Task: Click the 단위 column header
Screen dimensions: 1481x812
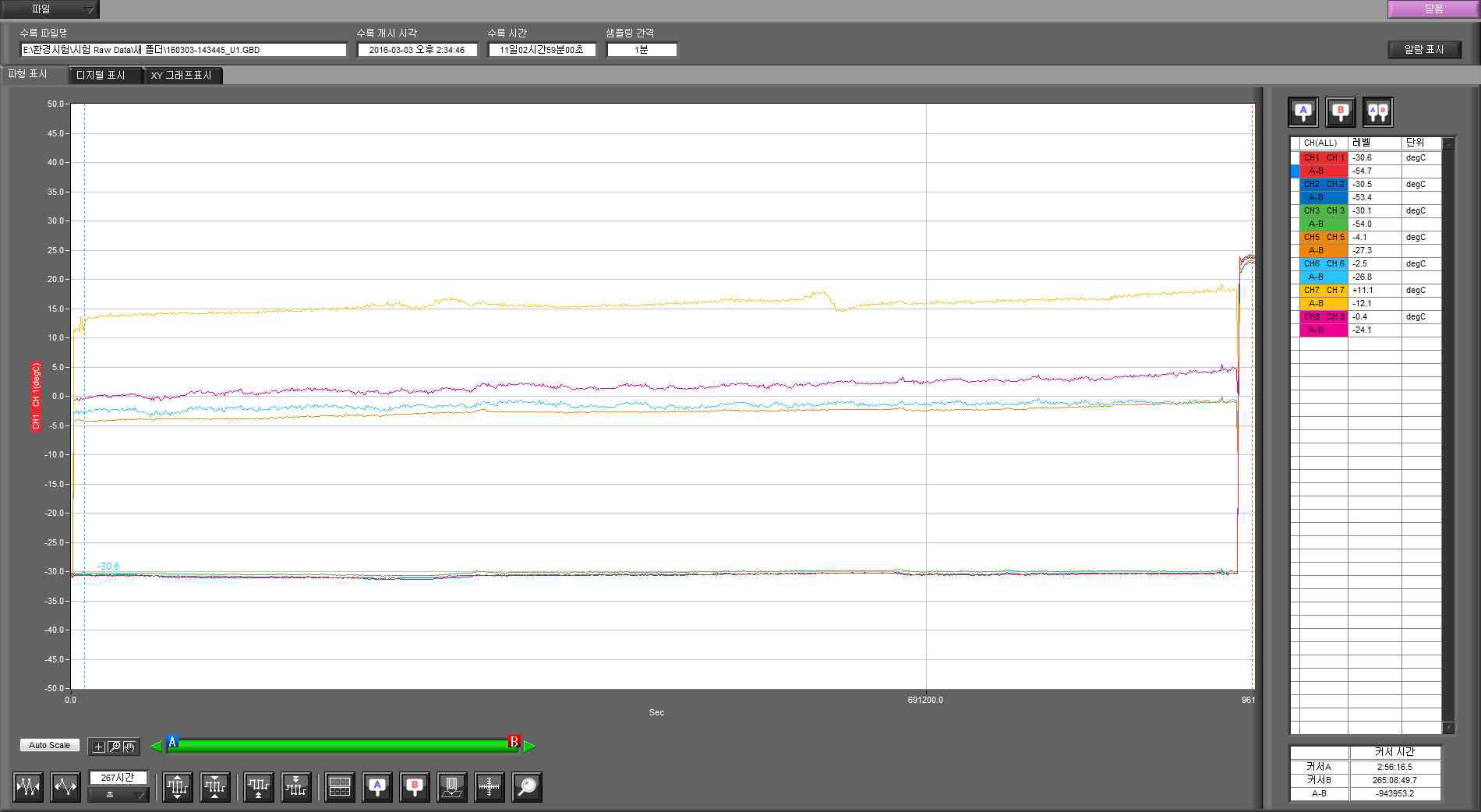Action: coord(1422,143)
